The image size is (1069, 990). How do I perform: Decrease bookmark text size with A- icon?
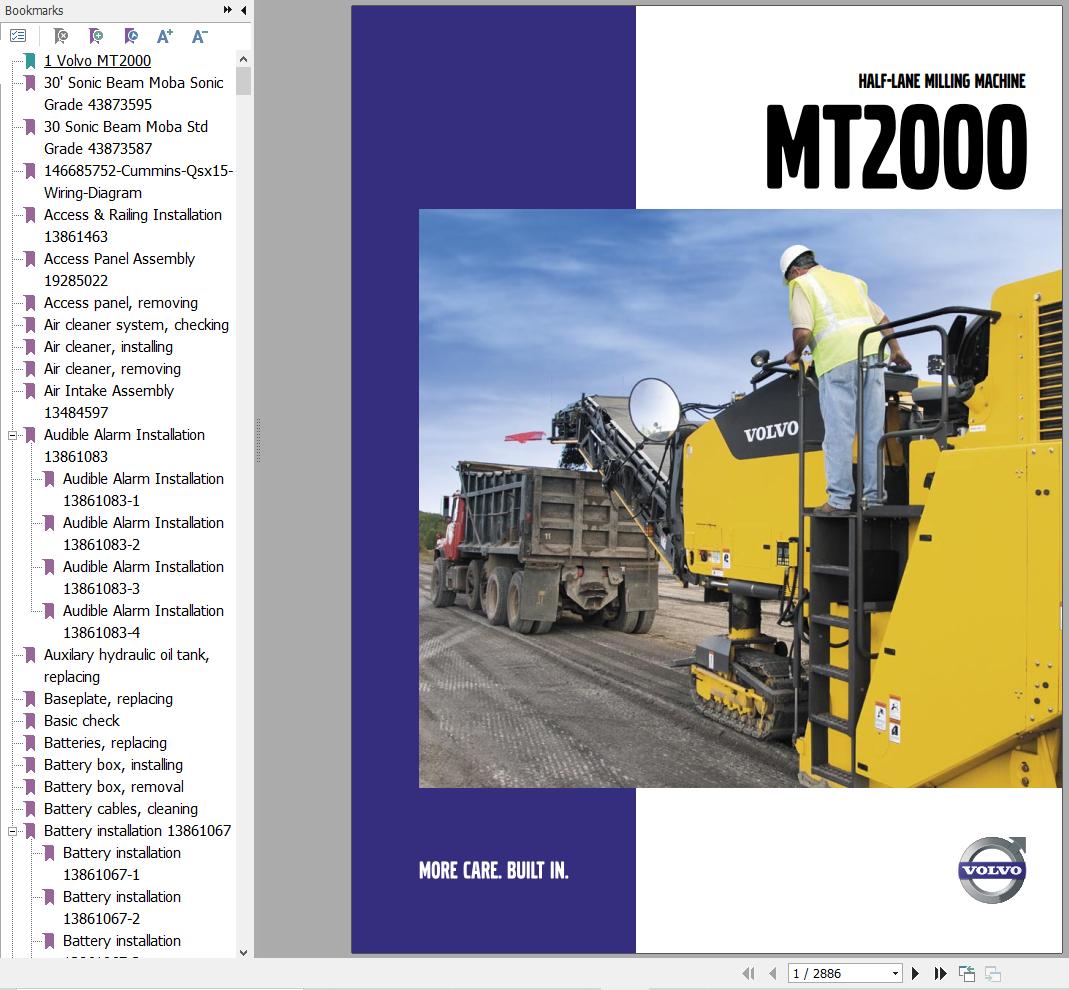click(199, 36)
